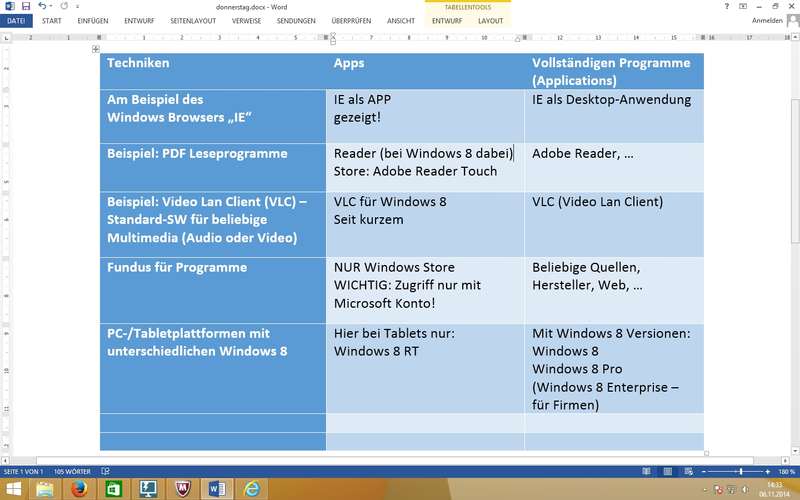The width and height of the screenshot is (800, 500).
Task: Click the Save icon in quick access toolbar
Action: (25, 6)
